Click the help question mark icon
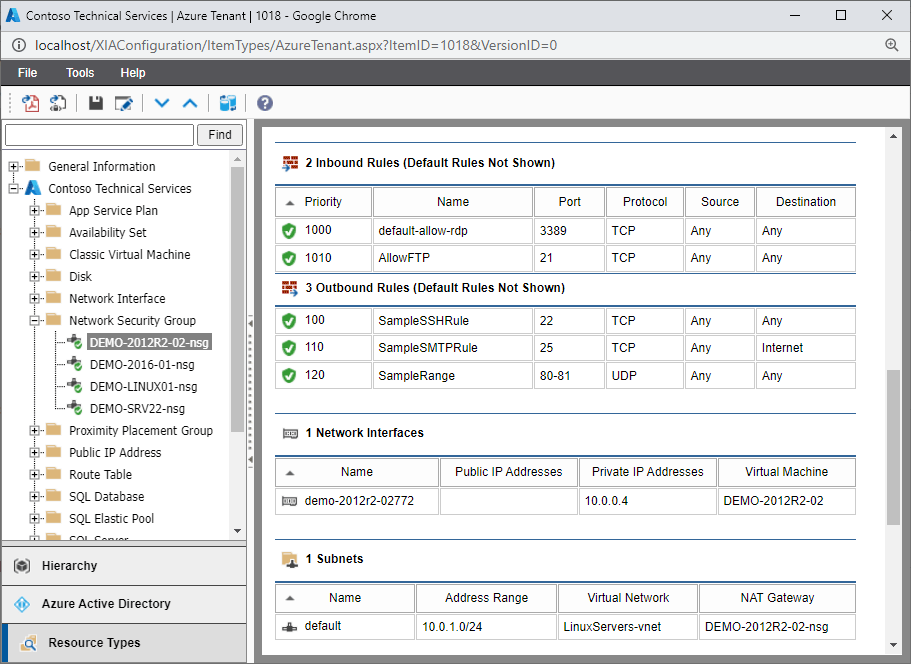 pos(265,103)
